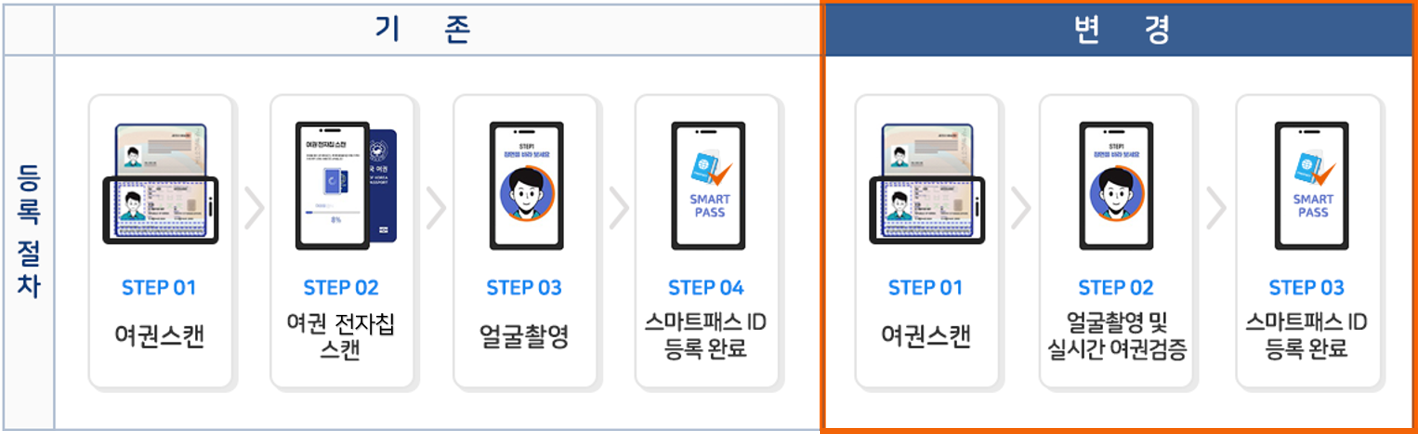This screenshot has height=434, width=1418.
Task: Click the chevron between 기존 STEP 02 and STEP 03
Action: tap(435, 208)
